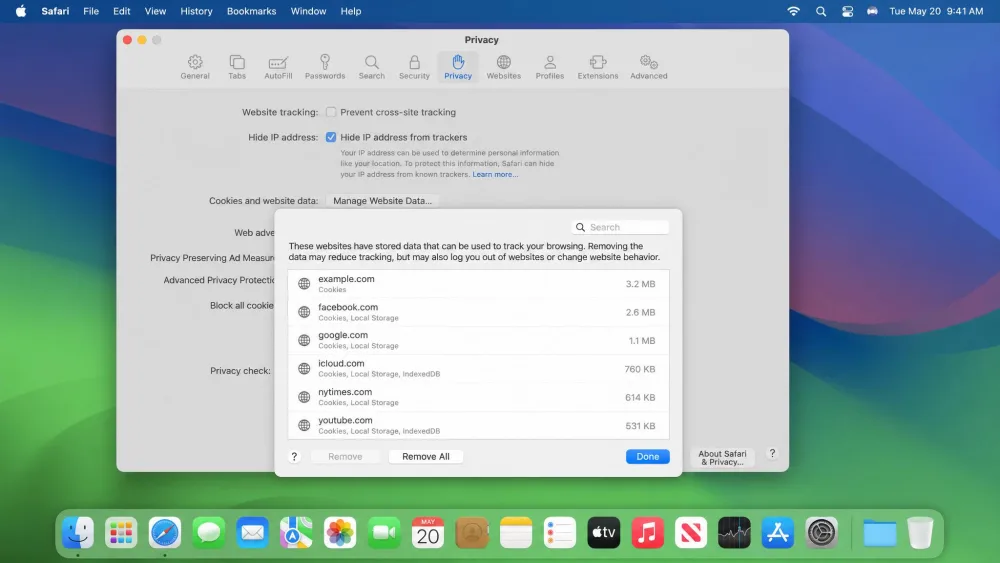Screen dimensions: 1000x563
Task: Open the AutoFill settings pane
Action: point(278,67)
